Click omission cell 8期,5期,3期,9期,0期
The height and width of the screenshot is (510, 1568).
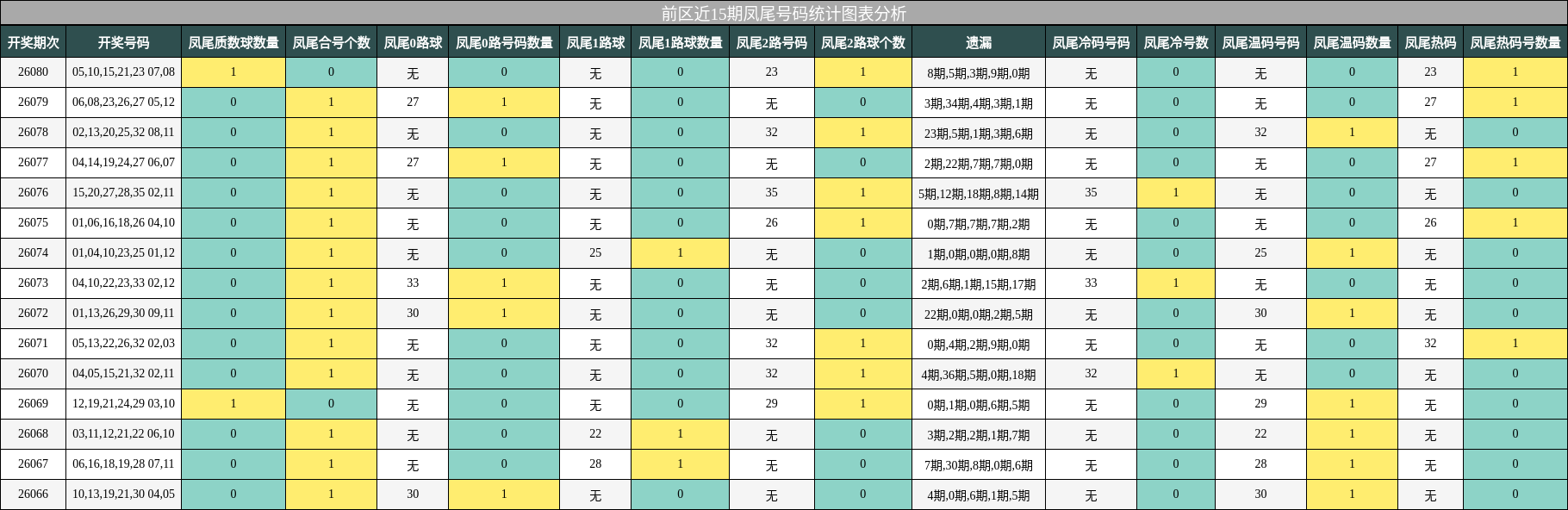979,73
